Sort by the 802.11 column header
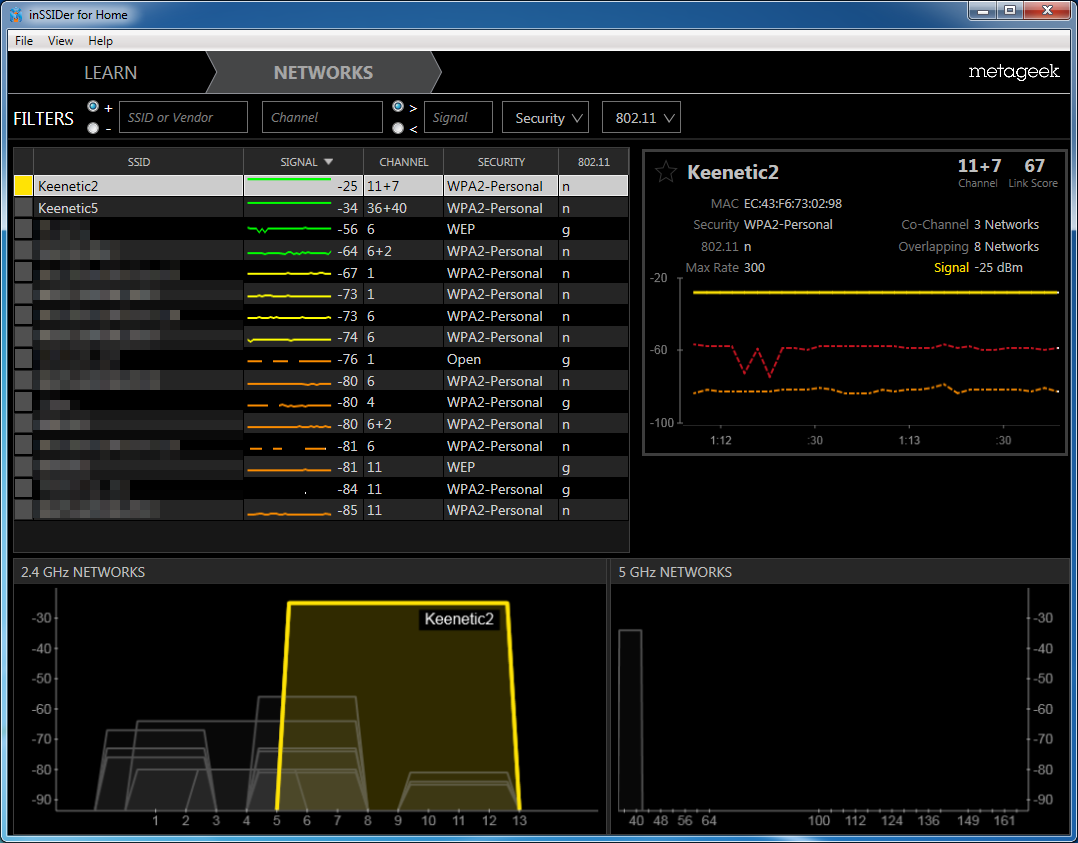Screen dimensions: 1078x843 (x=593, y=162)
